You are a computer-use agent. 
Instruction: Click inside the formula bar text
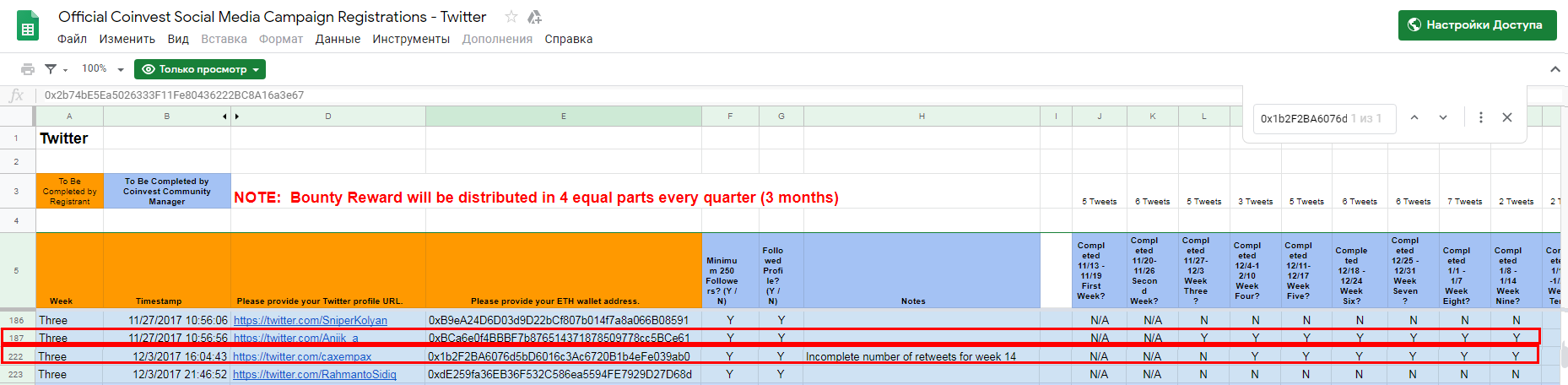tap(174, 95)
